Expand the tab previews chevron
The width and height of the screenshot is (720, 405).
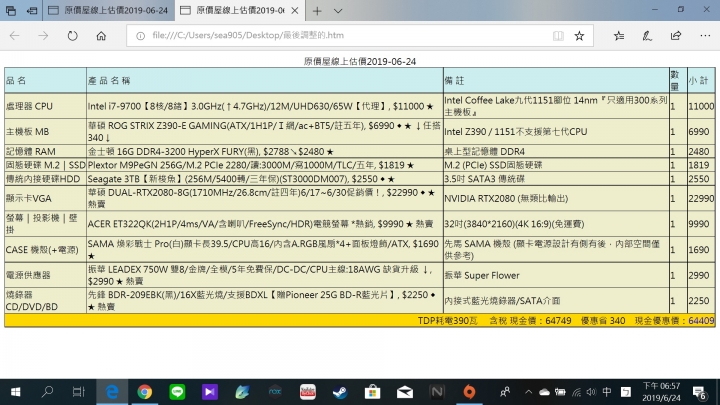(x=338, y=11)
